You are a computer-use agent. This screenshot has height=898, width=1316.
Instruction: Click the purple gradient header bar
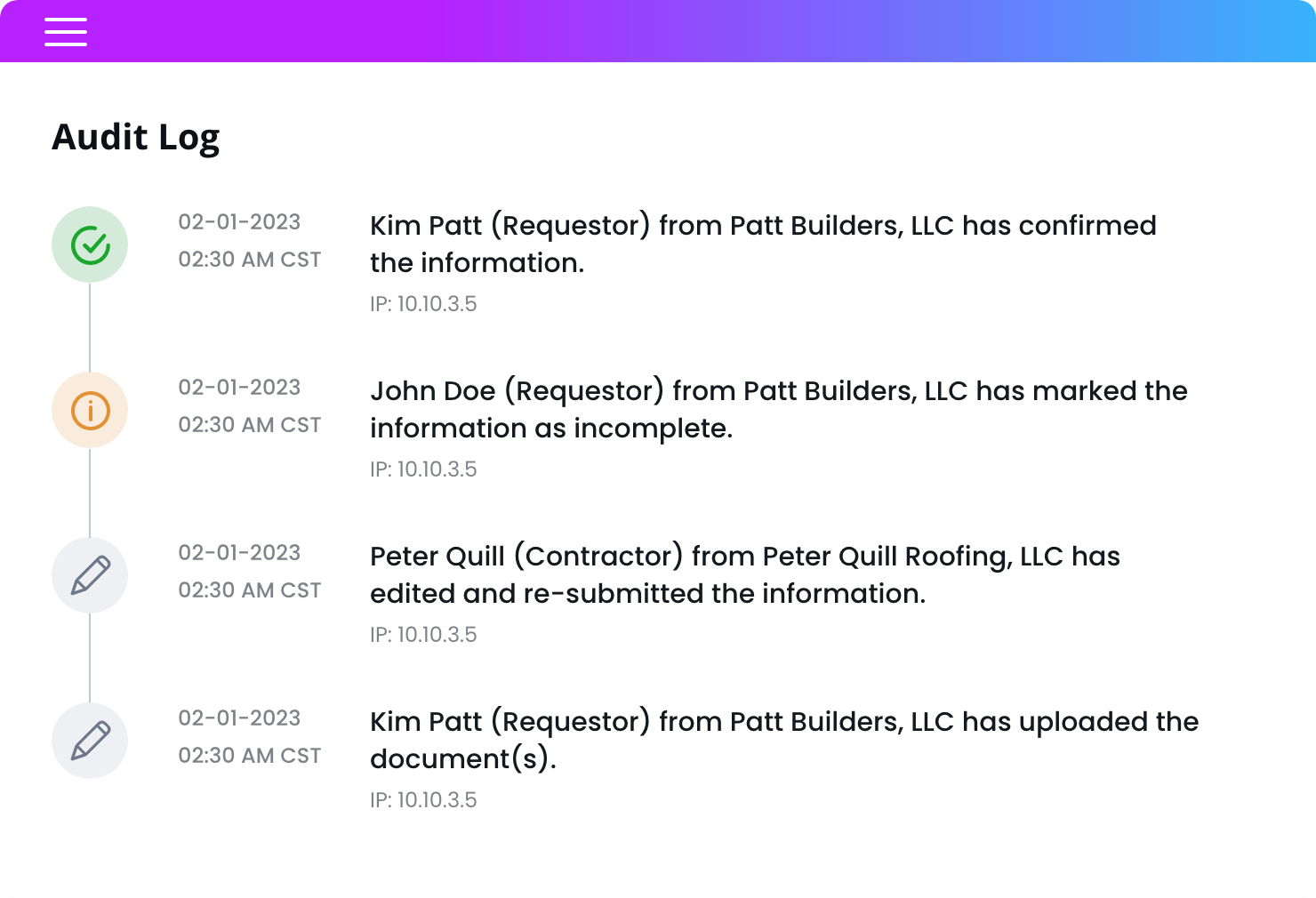(x=658, y=31)
